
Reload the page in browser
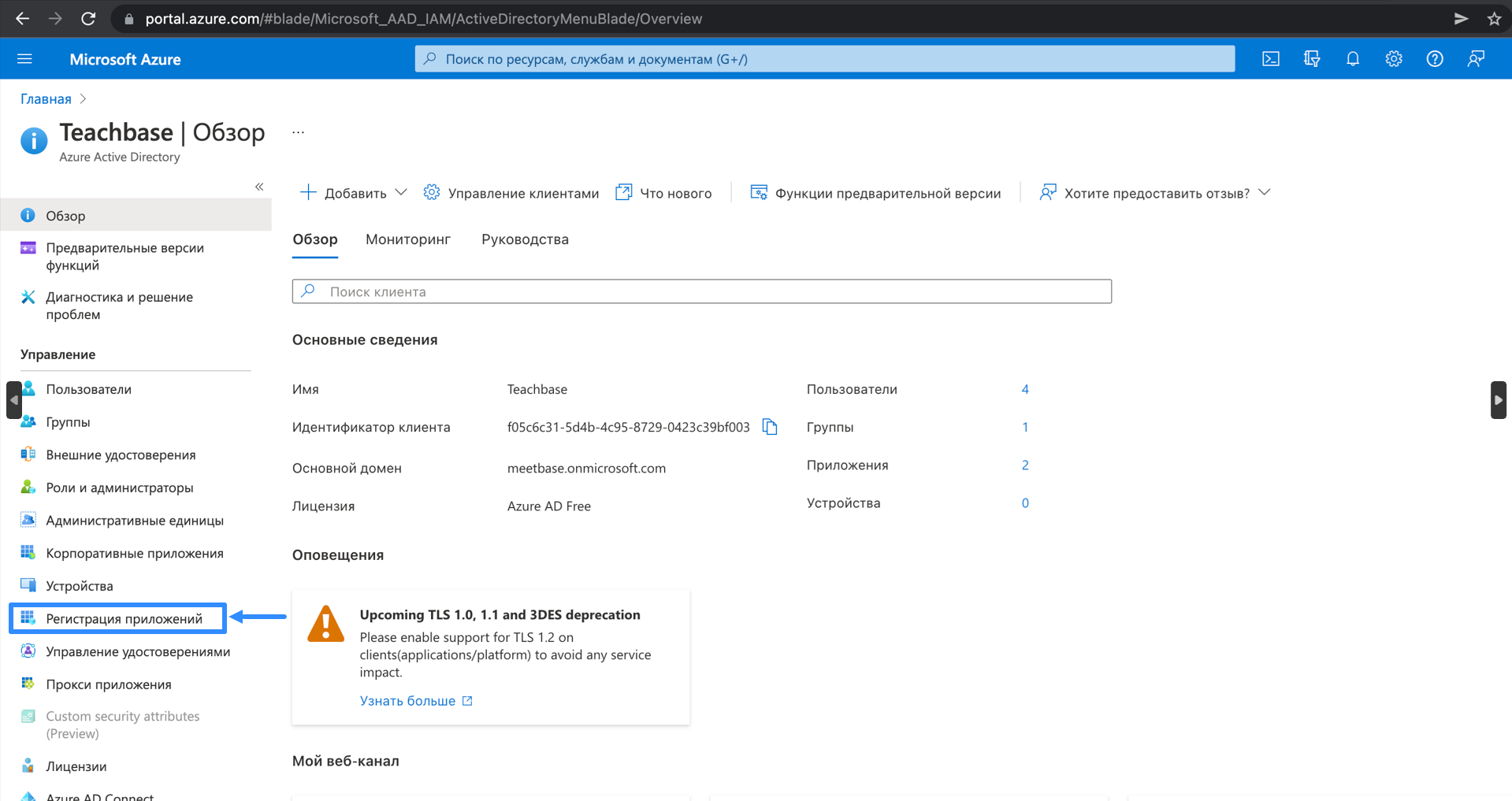click(88, 19)
